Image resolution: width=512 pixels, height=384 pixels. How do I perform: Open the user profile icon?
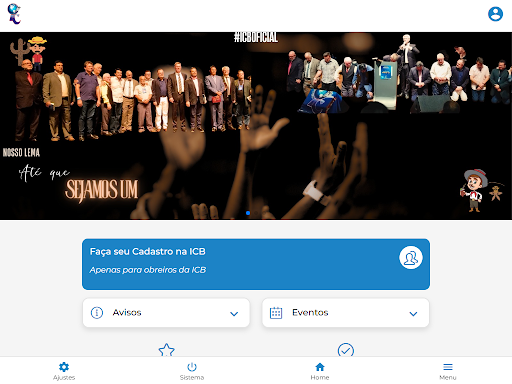click(x=495, y=14)
